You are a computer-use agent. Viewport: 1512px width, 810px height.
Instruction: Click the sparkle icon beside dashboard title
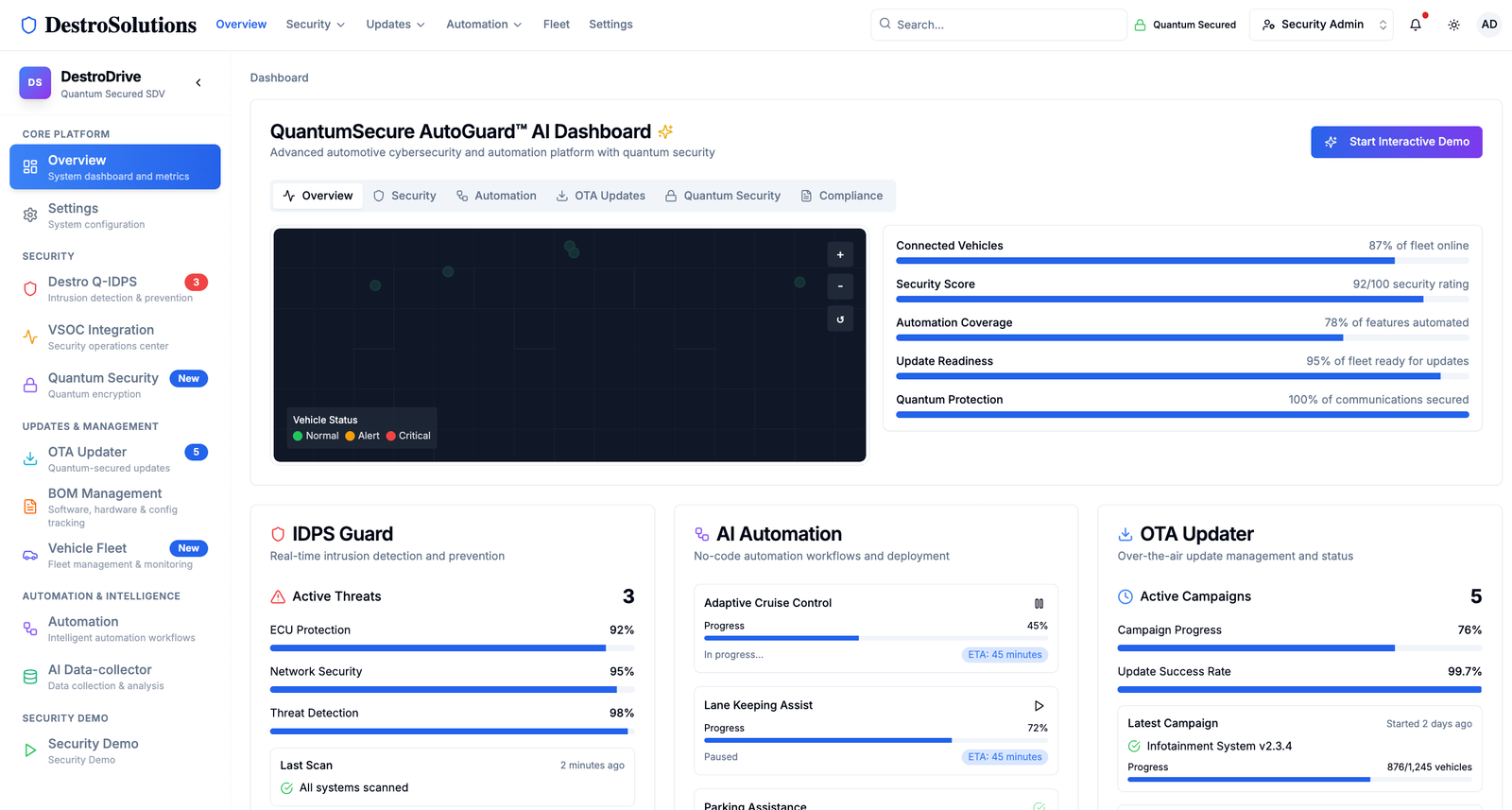point(665,131)
